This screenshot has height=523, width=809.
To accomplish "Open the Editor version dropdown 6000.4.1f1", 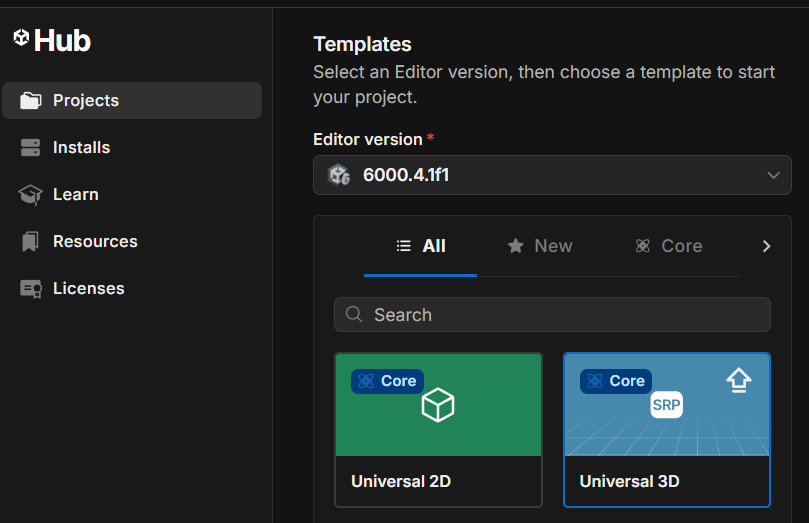I will tap(552, 175).
